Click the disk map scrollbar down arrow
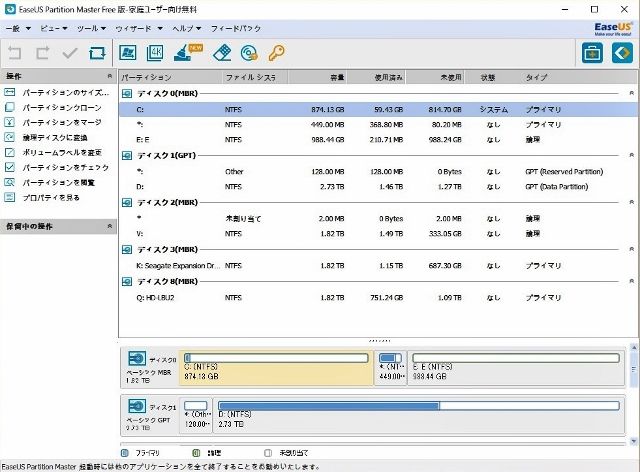The height and width of the screenshot is (472, 640). 634,441
